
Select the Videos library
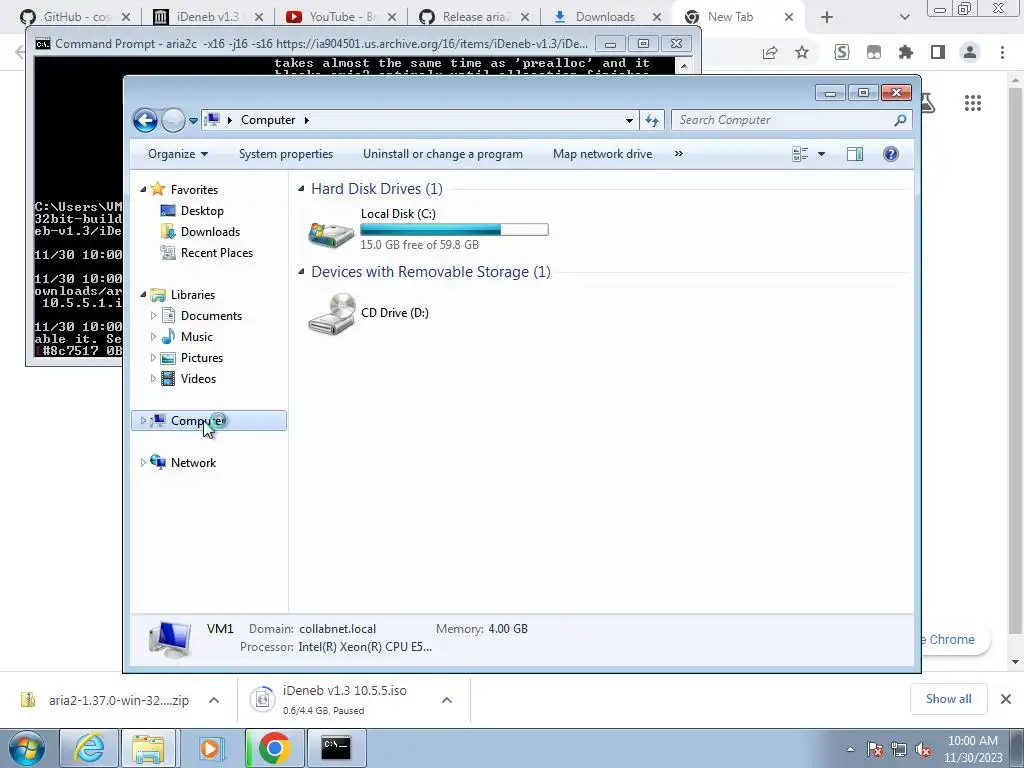click(198, 379)
